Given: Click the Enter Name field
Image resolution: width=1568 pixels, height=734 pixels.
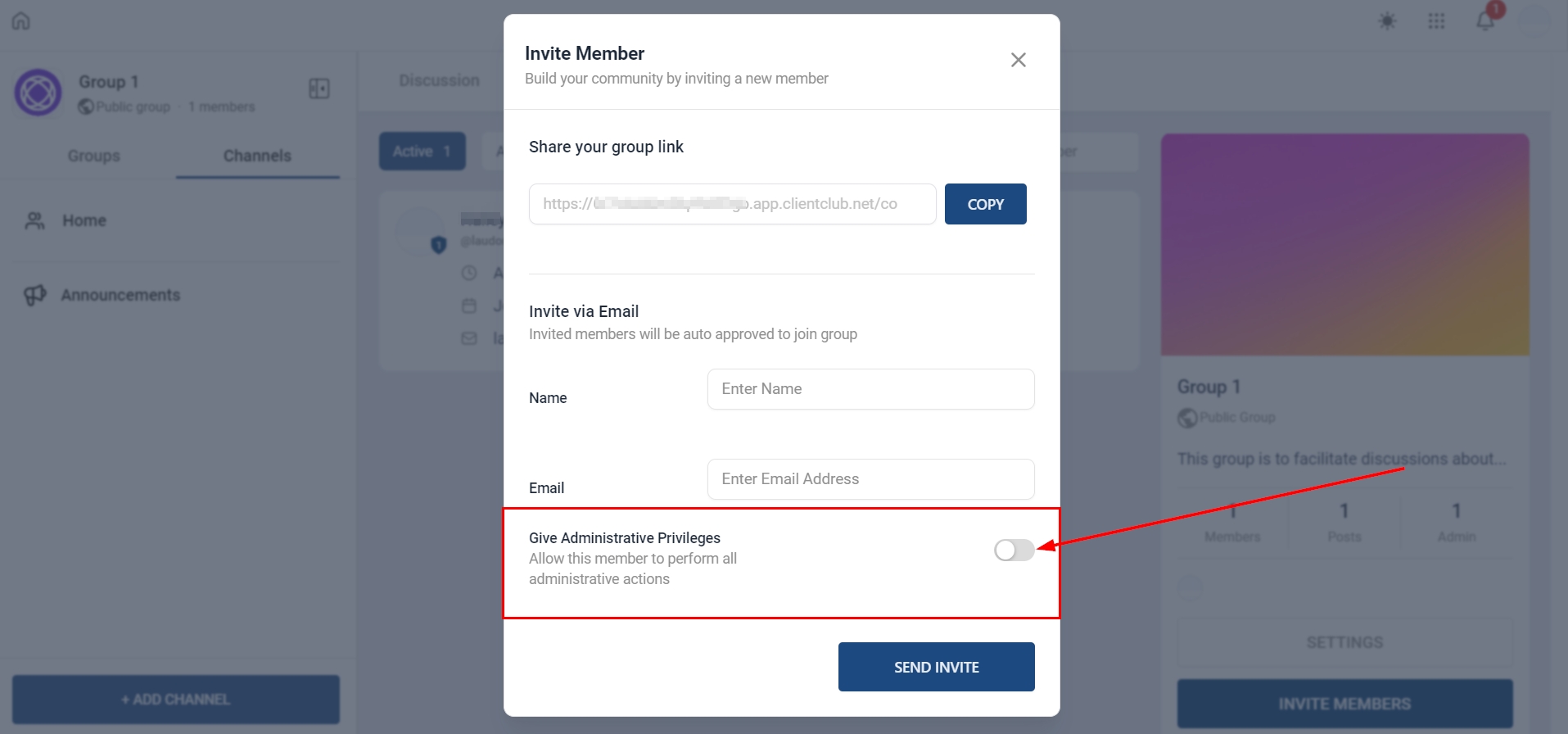Looking at the screenshot, I should coord(870,389).
